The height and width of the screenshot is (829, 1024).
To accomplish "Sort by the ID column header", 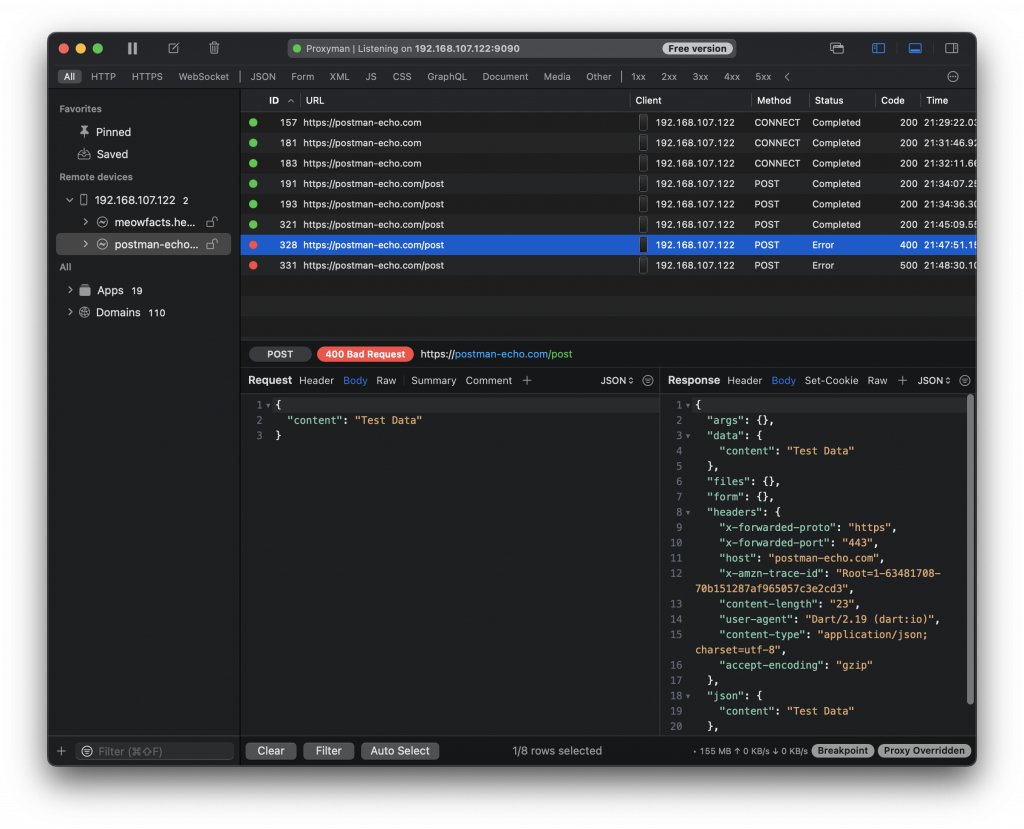I will point(274,101).
